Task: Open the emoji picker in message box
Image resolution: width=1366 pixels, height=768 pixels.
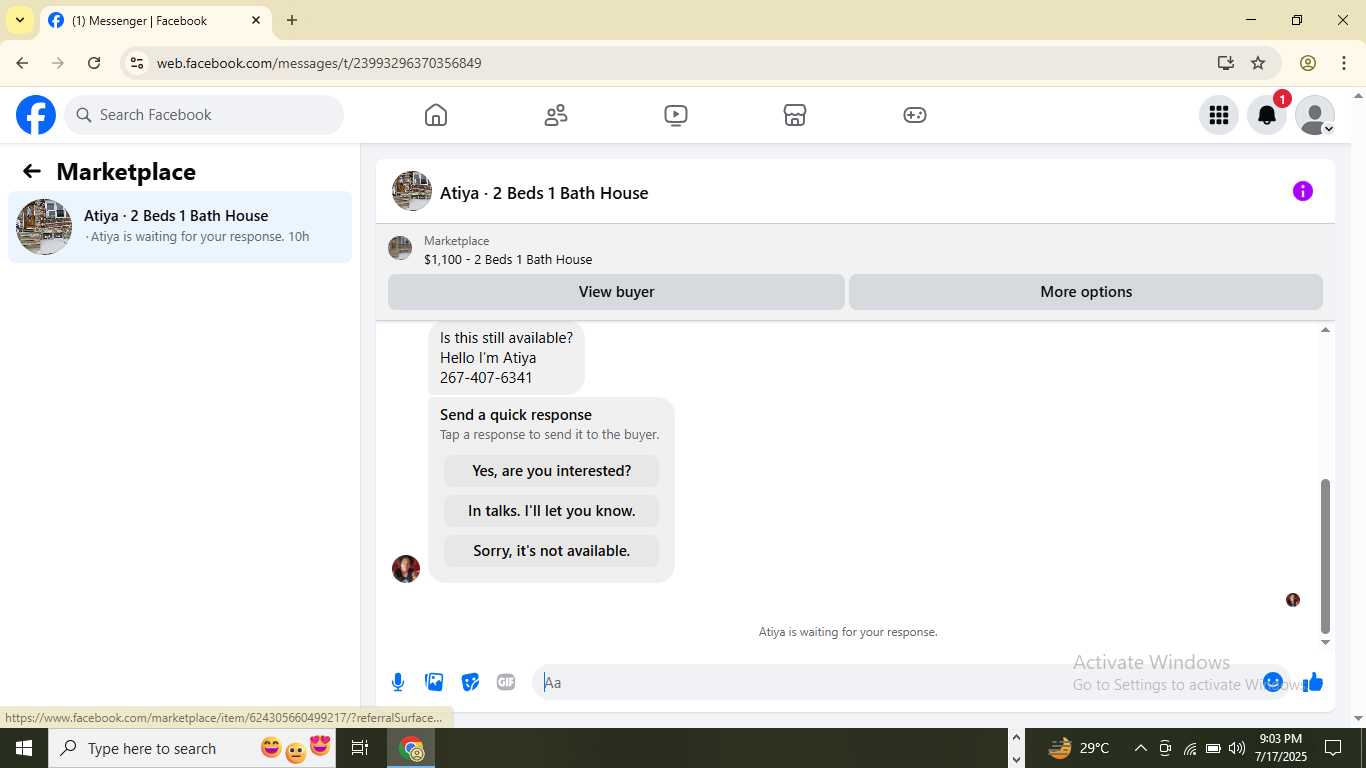Action: click(1272, 682)
